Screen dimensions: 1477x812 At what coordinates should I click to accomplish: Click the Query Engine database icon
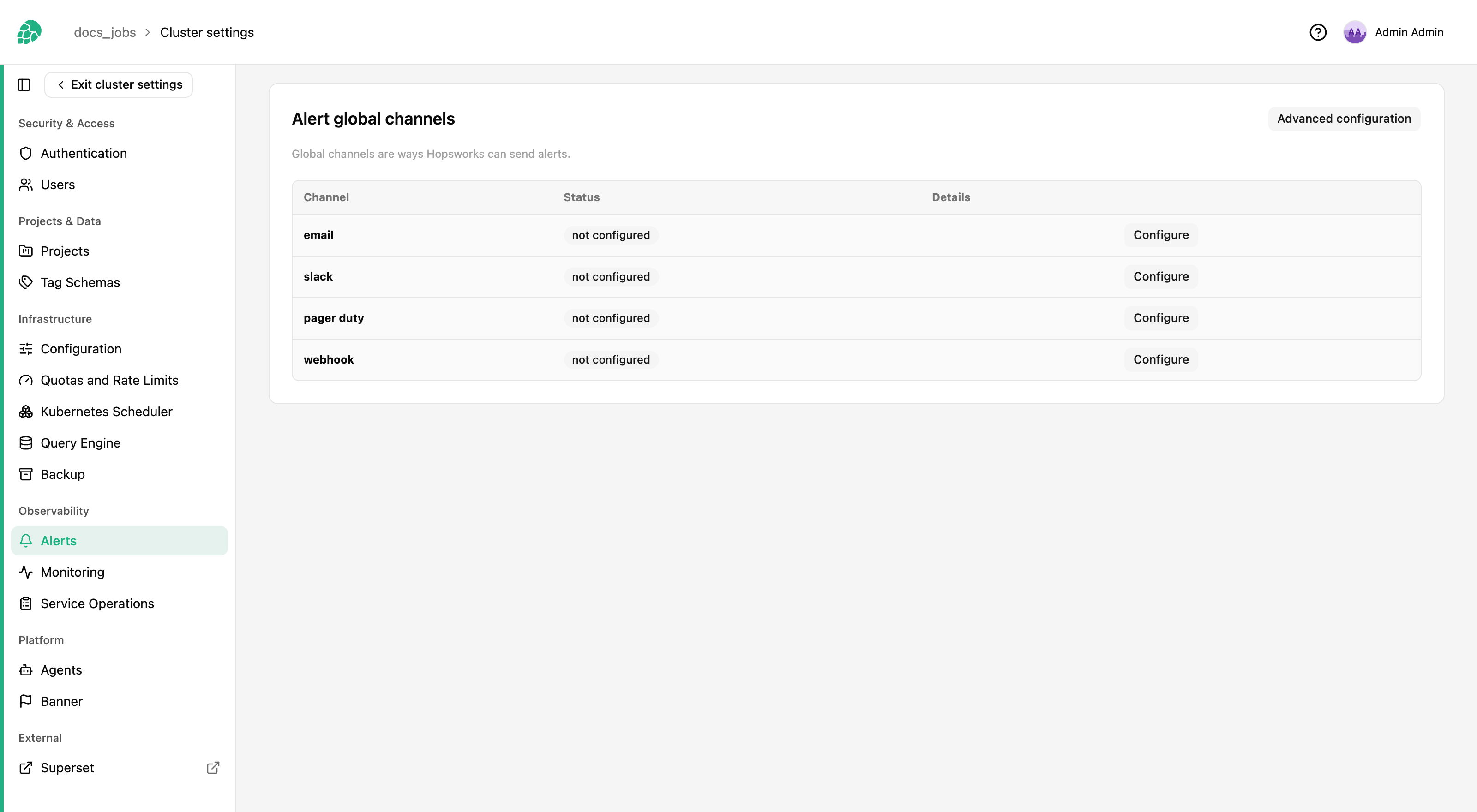[x=26, y=443]
